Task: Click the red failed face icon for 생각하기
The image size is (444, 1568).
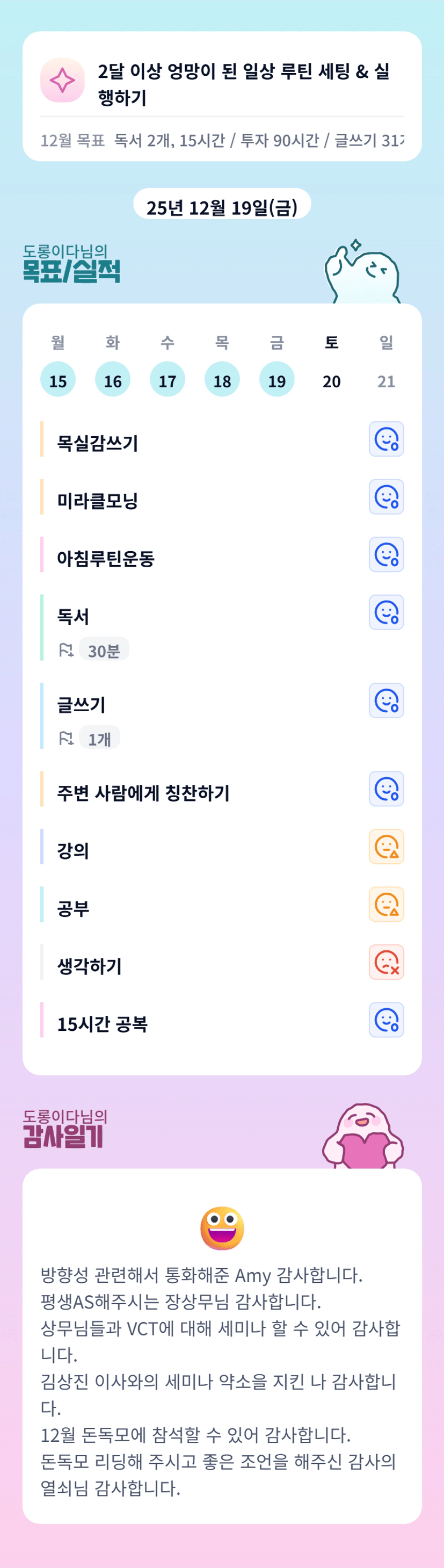Action: click(386, 963)
